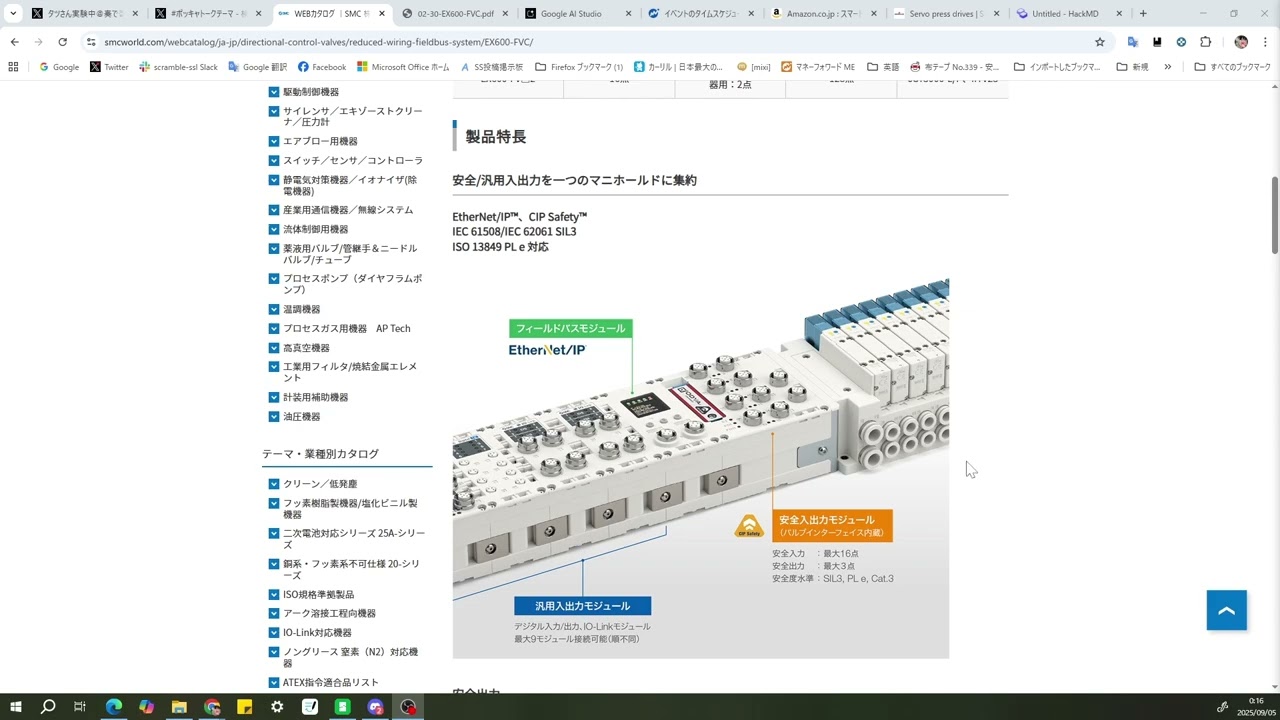
Task: Open Windows taskbar search
Action: pyautogui.click(x=48, y=707)
